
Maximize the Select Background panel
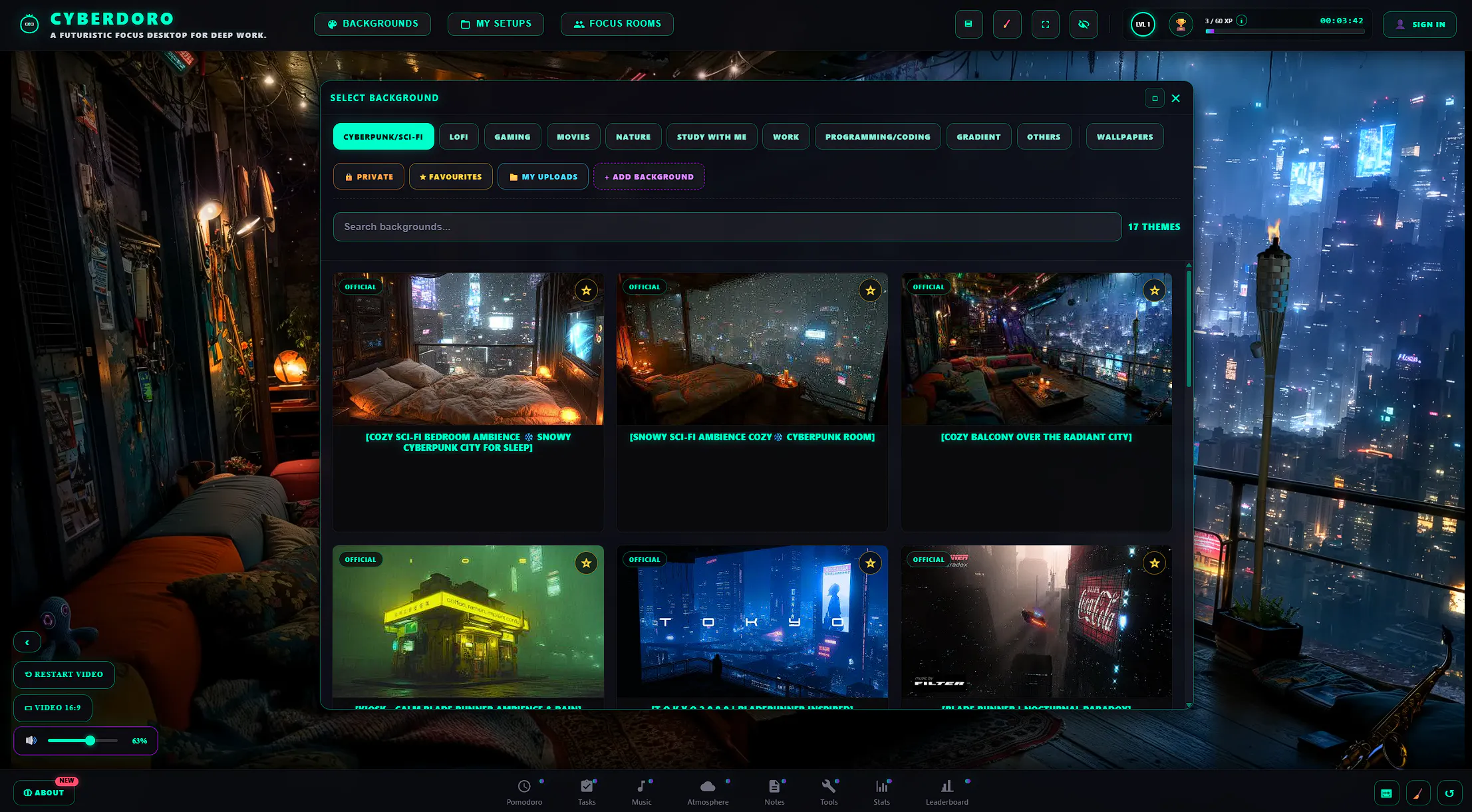pos(1155,98)
